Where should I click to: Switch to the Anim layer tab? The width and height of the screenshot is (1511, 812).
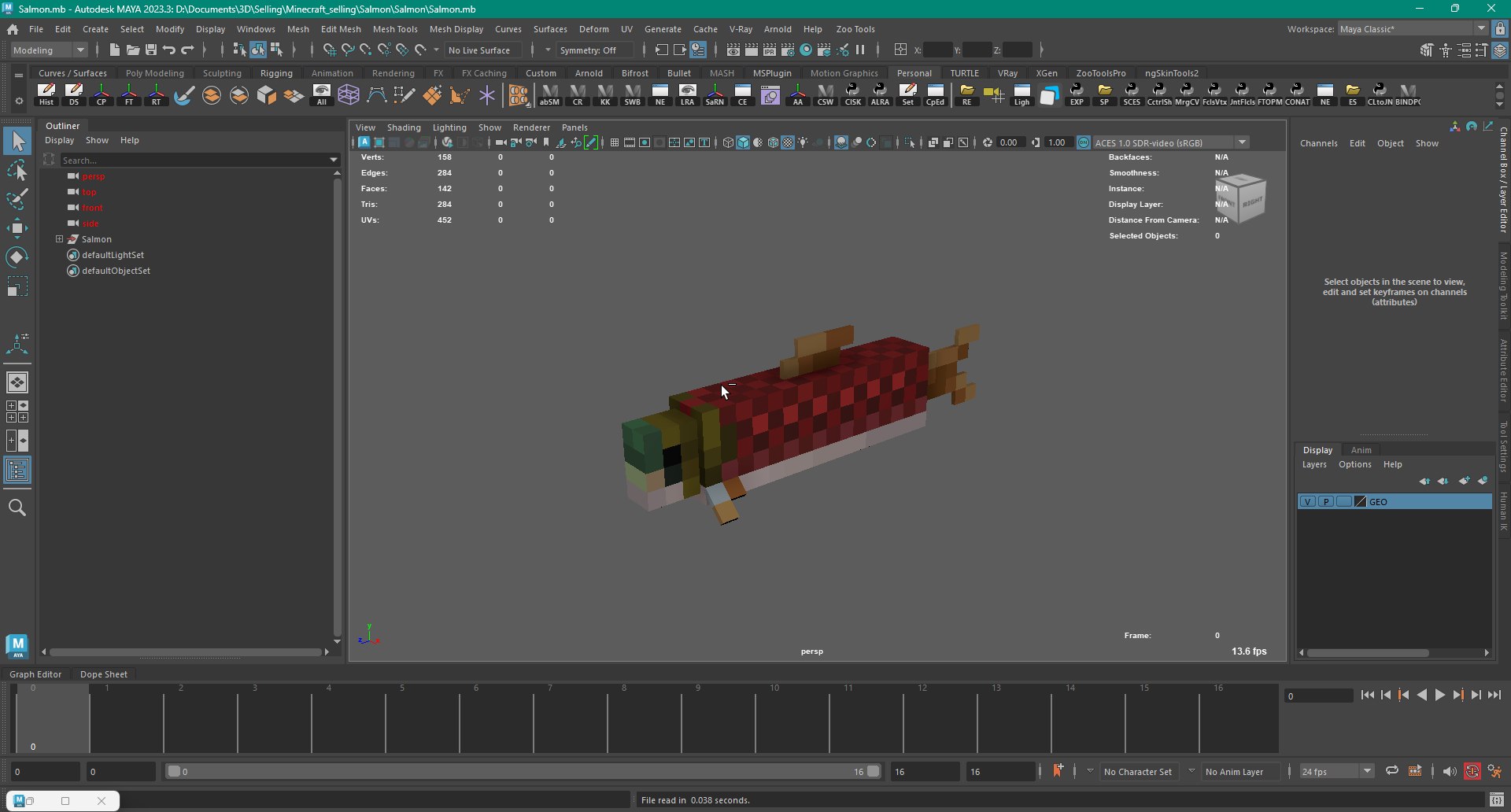(1361, 450)
